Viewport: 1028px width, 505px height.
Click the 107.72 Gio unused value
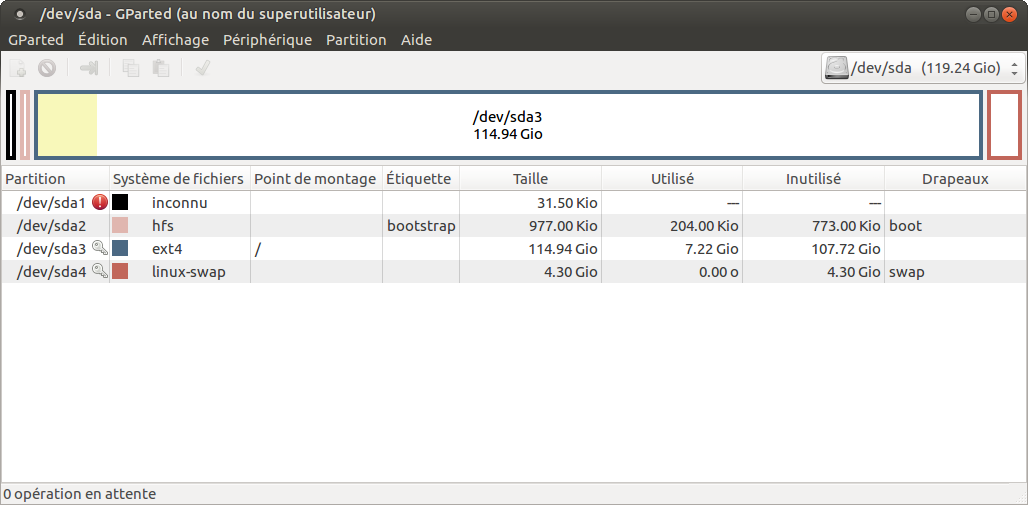pyautogui.click(x=845, y=249)
